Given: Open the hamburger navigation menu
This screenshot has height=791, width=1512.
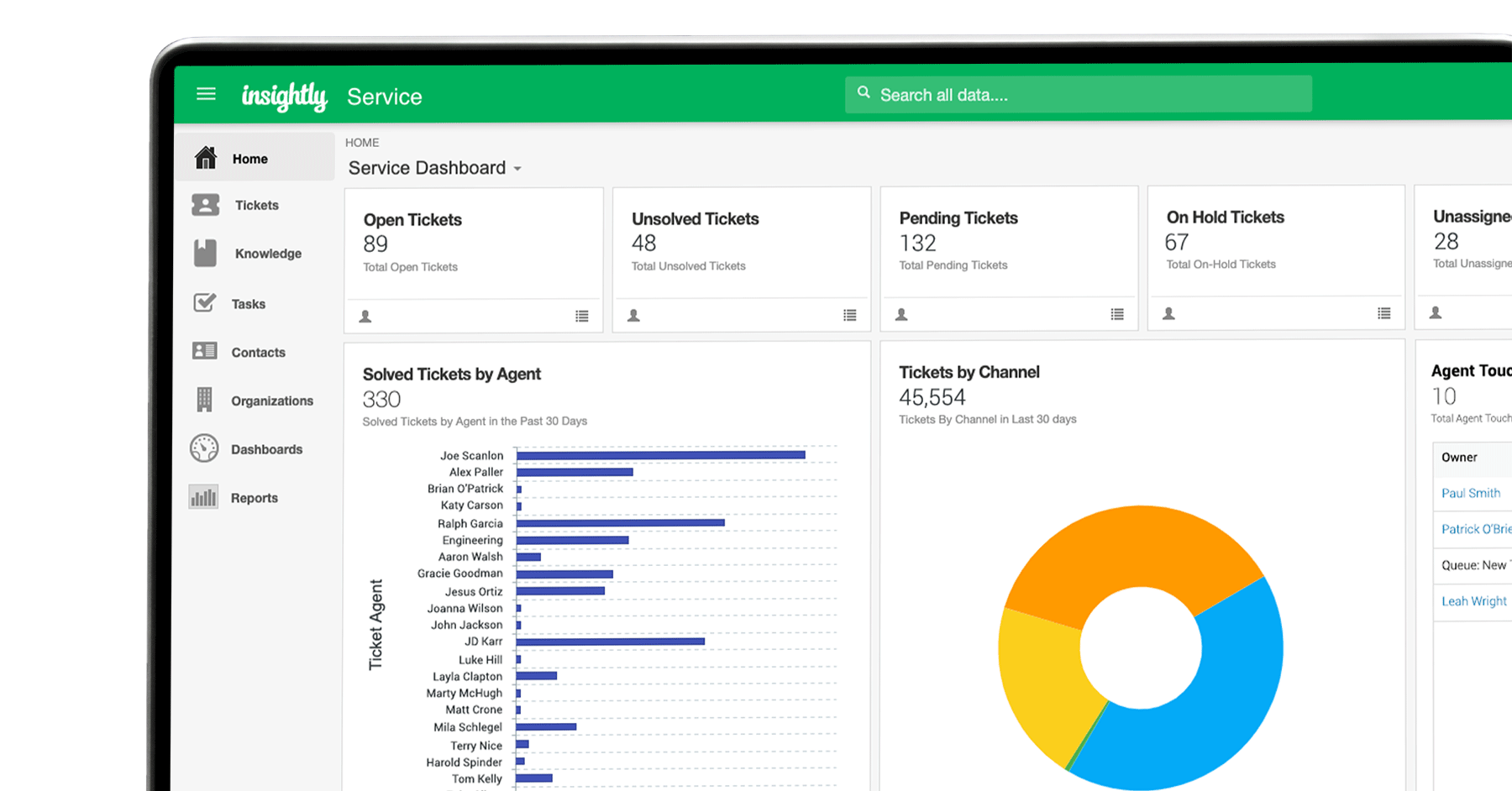Looking at the screenshot, I should (206, 94).
